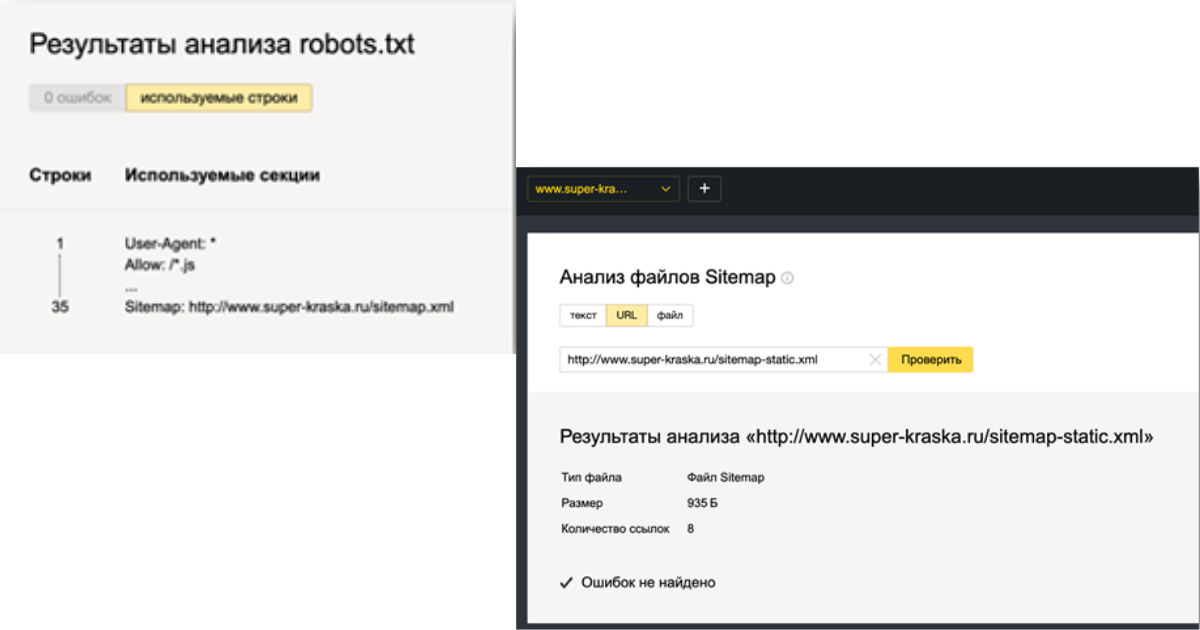The image size is (1200, 630).
Task: Open the www.super-kra... site selector dropdown
Action: [603, 189]
